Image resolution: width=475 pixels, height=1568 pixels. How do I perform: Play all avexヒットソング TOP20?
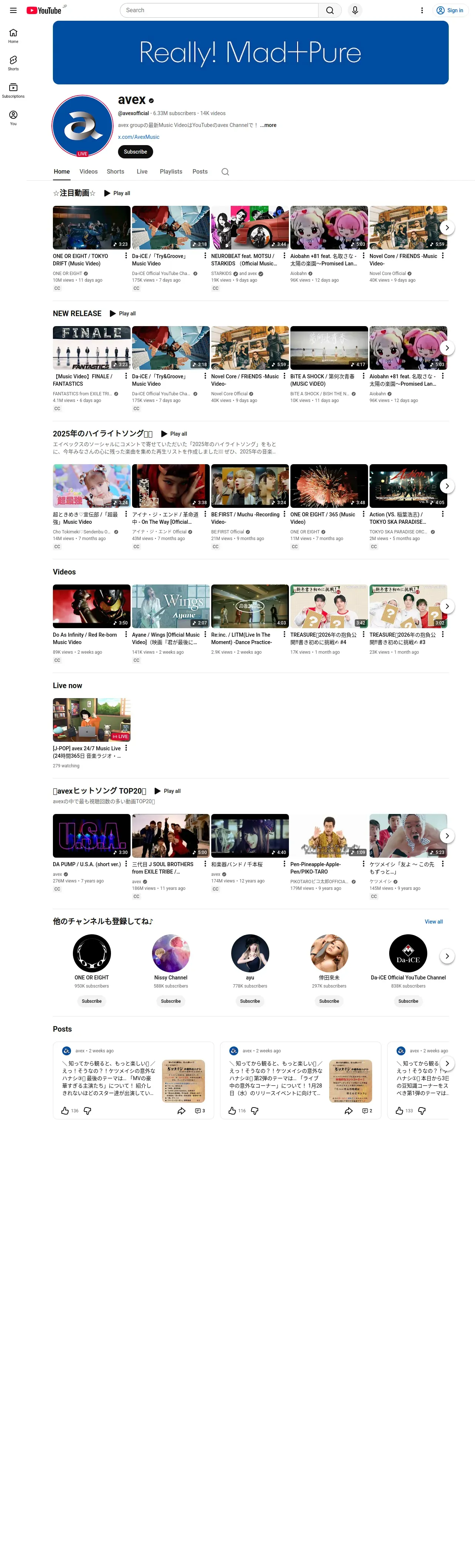pyautogui.click(x=167, y=791)
